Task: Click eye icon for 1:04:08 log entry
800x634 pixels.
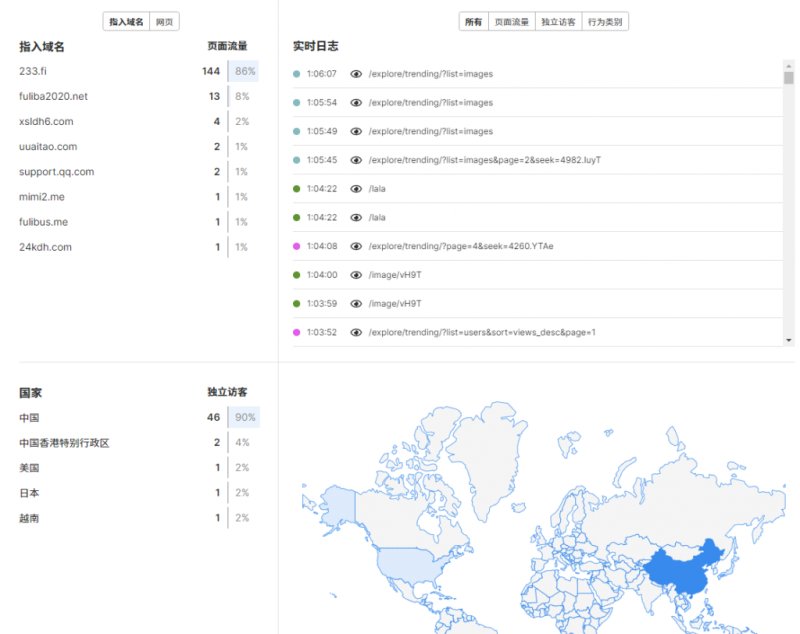Action: [x=356, y=246]
